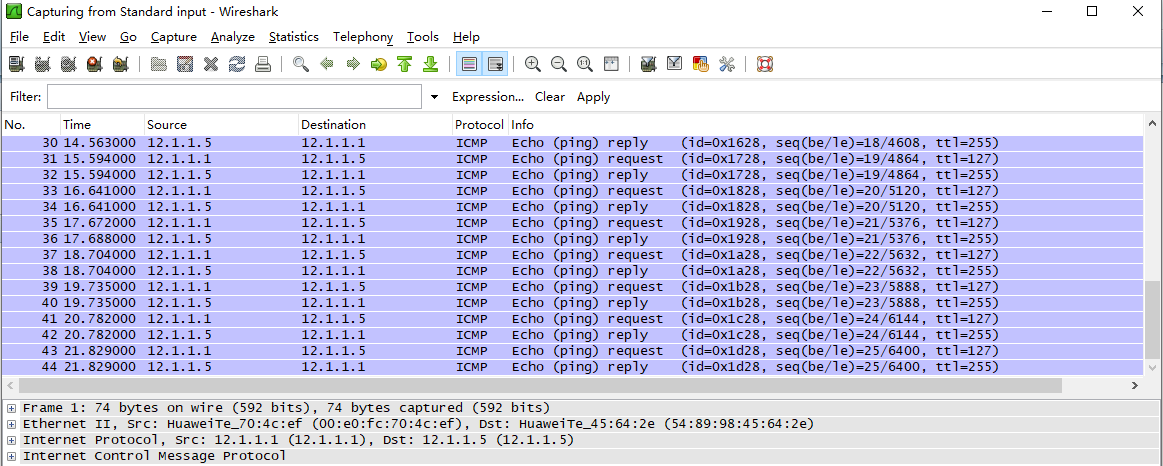Open help lifebuoy icon
Viewport: 1163px width, 466px height.
(x=765, y=65)
